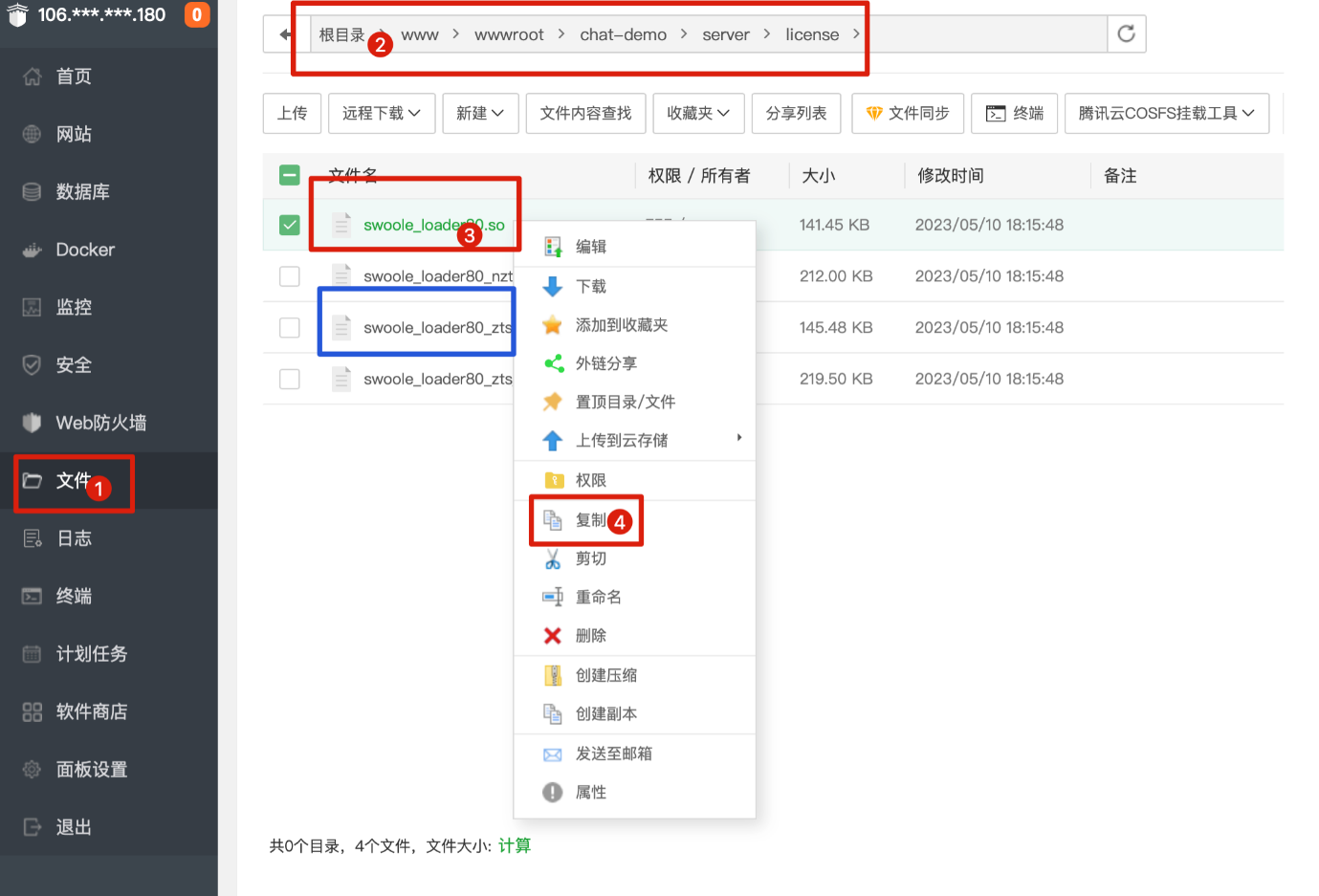The image size is (1319, 896).
Task: Toggle the select-all checkbox in table header
Action: (x=290, y=175)
